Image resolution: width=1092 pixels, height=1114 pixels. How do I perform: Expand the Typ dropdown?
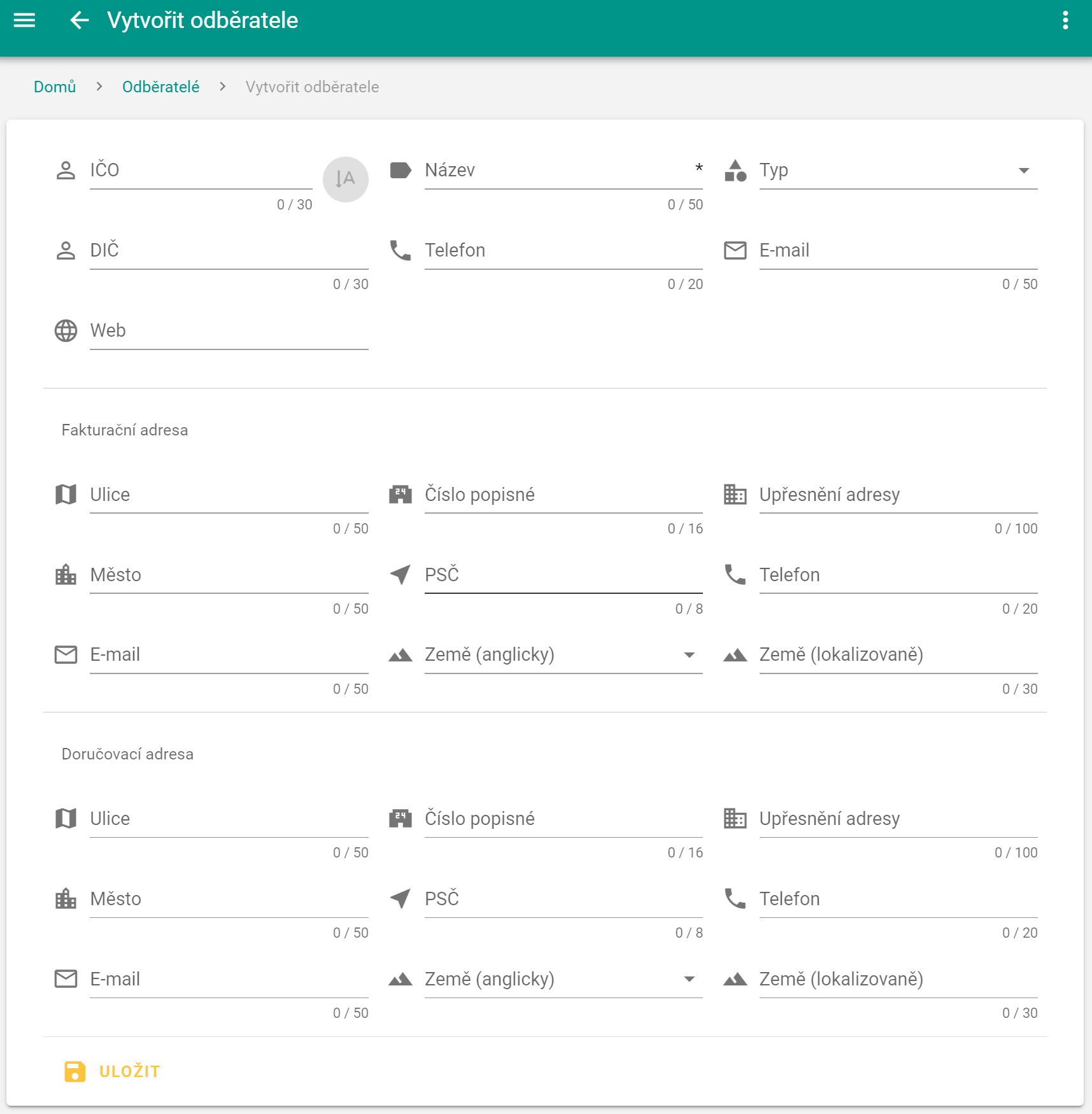coord(1023,171)
